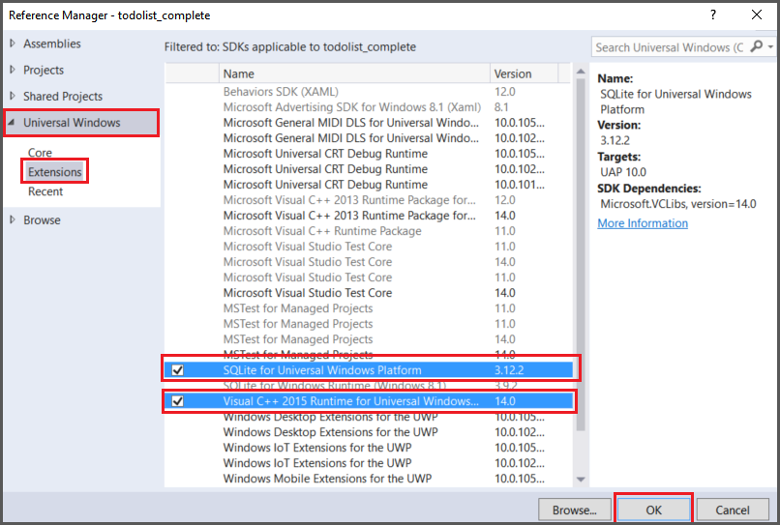Screen dimensions: 780x525
Task: Select Microsoft General MIDI DLS version 10.0.105 row
Action: [x=369, y=122]
